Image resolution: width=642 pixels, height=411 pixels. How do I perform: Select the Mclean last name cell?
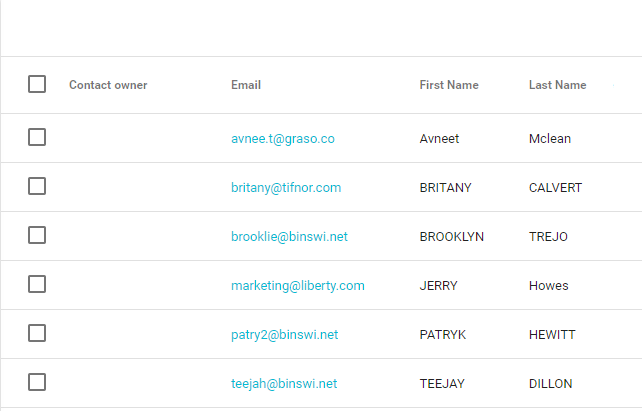[x=549, y=139]
